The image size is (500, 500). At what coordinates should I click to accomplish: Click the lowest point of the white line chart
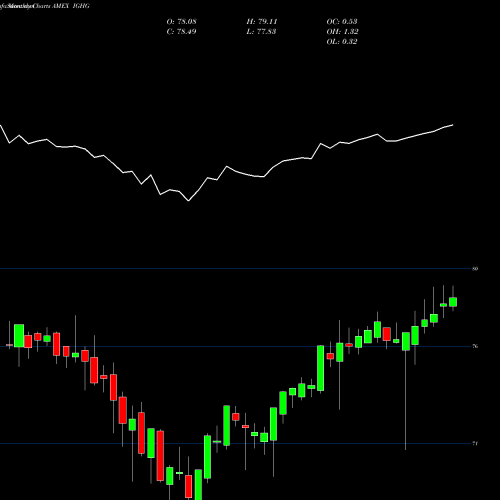(x=189, y=201)
